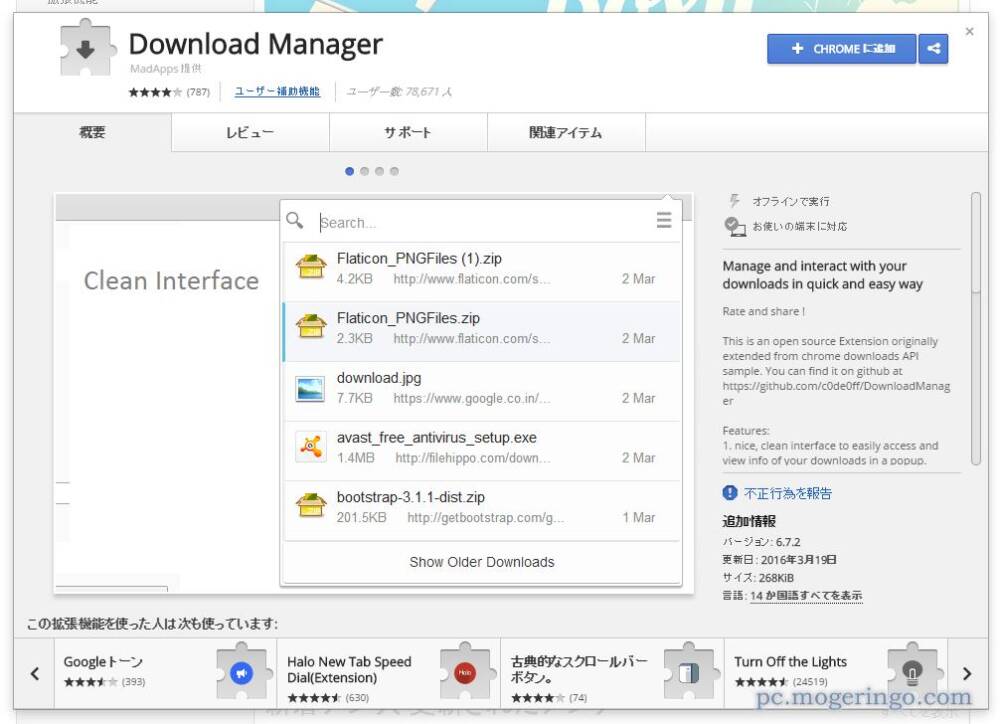The width and height of the screenshot is (1000, 724).
Task: Click the download.jpg image icon
Action: [x=311, y=389]
